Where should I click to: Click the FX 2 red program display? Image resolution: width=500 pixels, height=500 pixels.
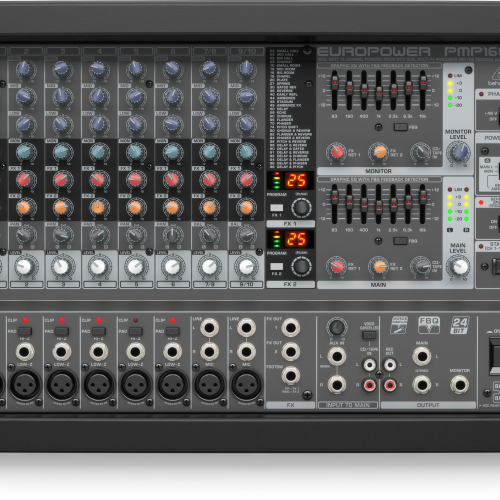[x=296, y=239]
